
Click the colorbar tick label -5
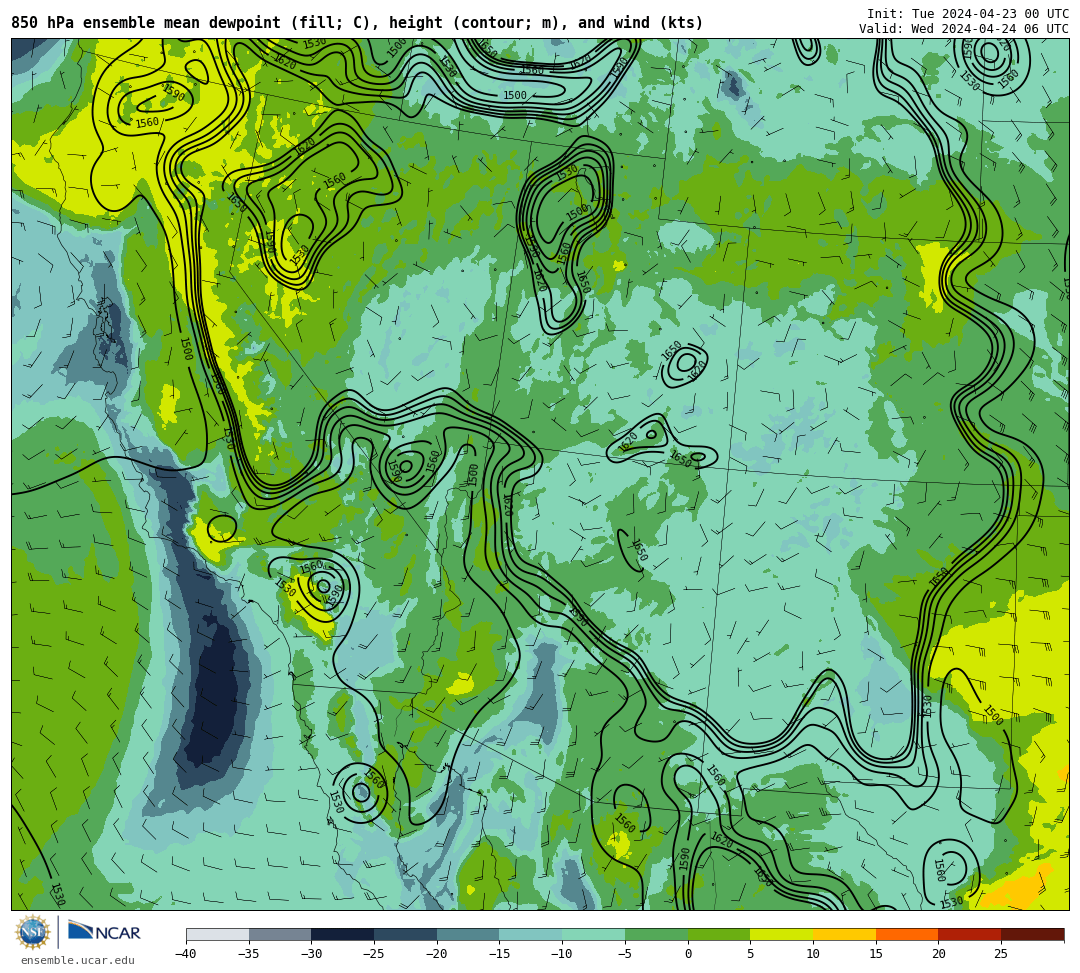point(624,954)
